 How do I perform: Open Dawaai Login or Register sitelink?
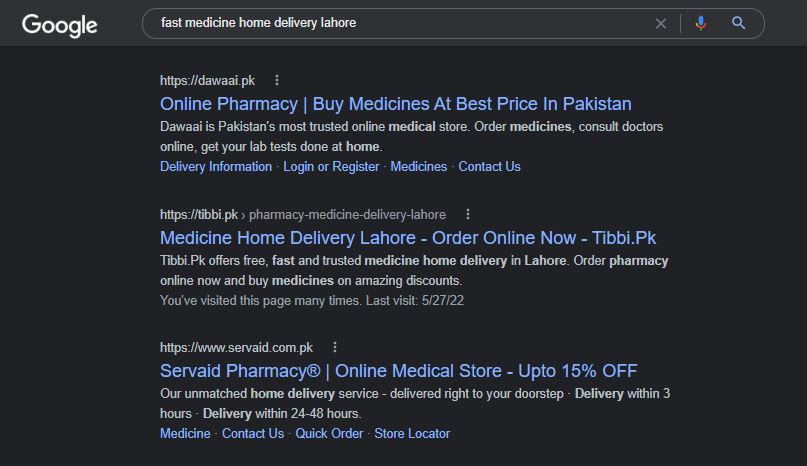click(x=331, y=167)
